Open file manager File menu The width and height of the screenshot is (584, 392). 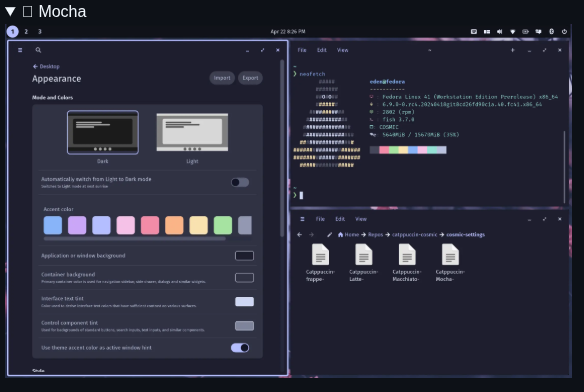click(x=320, y=219)
